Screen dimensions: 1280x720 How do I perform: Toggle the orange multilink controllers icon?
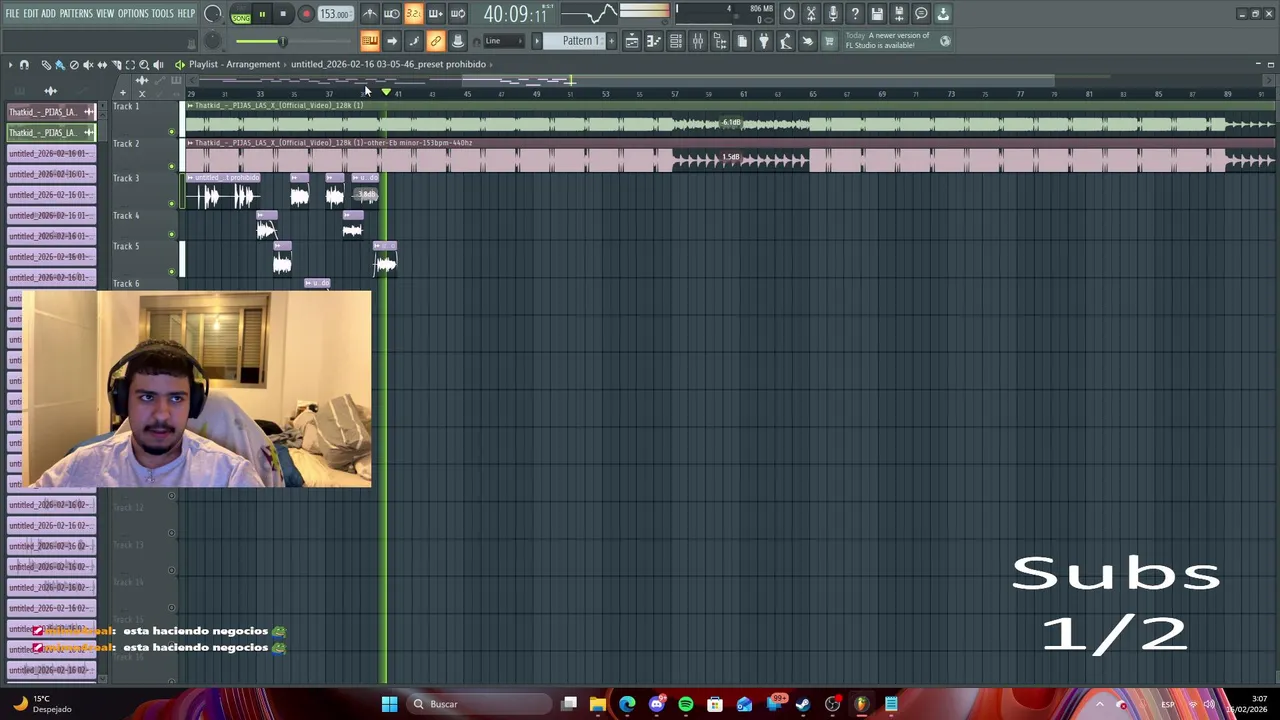[x=436, y=41]
